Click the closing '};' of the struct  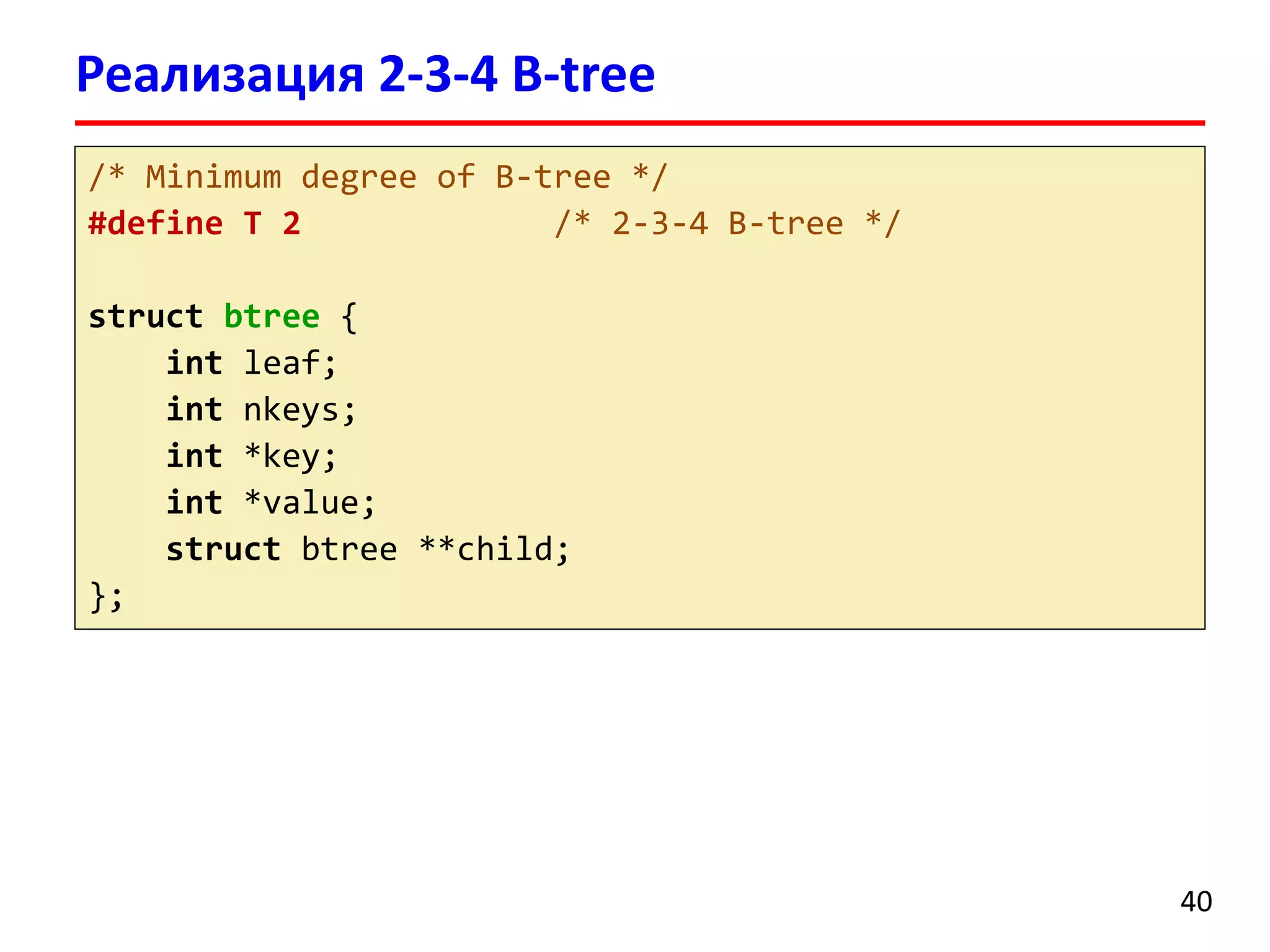[106, 596]
